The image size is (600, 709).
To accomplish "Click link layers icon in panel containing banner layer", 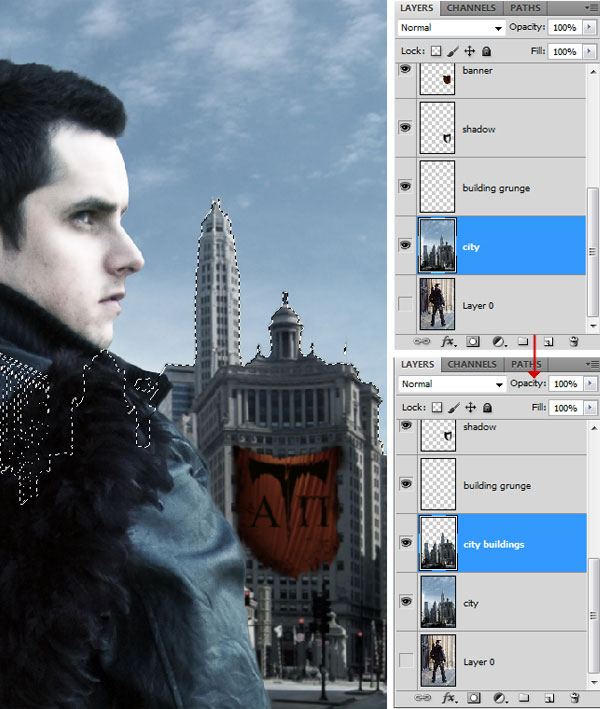I will point(421,341).
